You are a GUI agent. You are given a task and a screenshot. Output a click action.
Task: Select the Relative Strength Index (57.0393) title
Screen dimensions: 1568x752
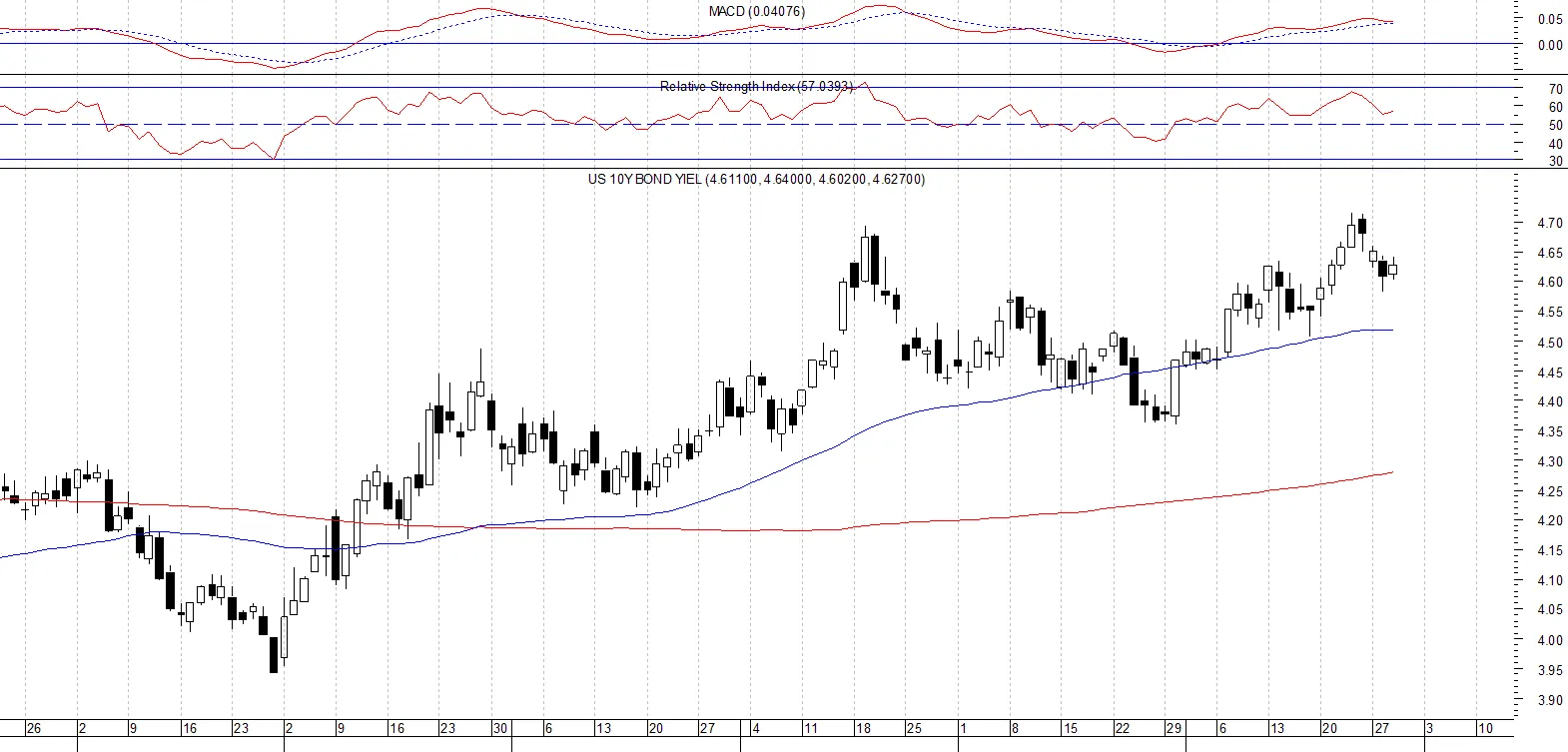tap(757, 87)
